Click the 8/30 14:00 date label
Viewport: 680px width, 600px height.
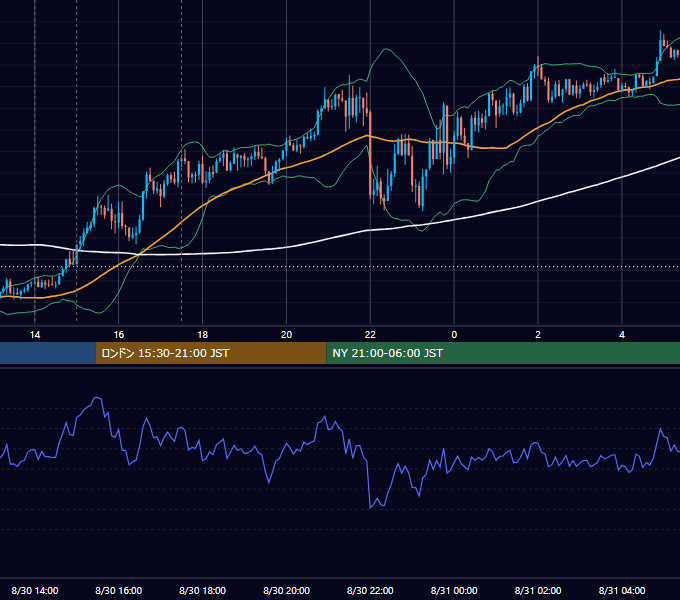tap(35, 590)
